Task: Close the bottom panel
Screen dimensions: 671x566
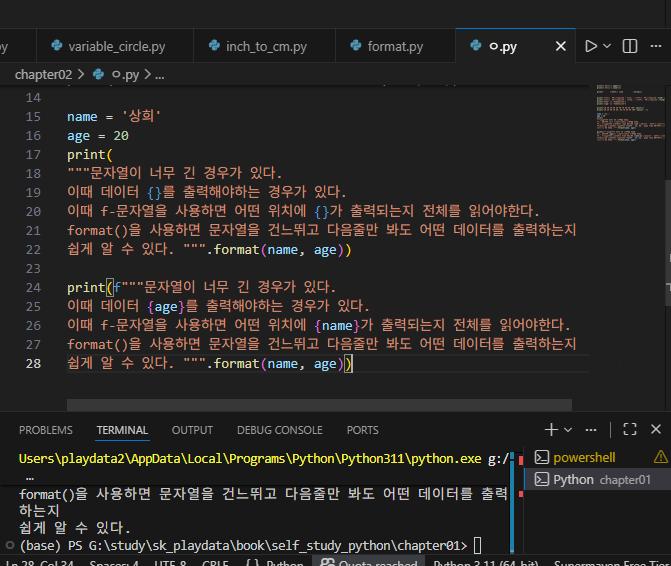Action: pos(656,429)
